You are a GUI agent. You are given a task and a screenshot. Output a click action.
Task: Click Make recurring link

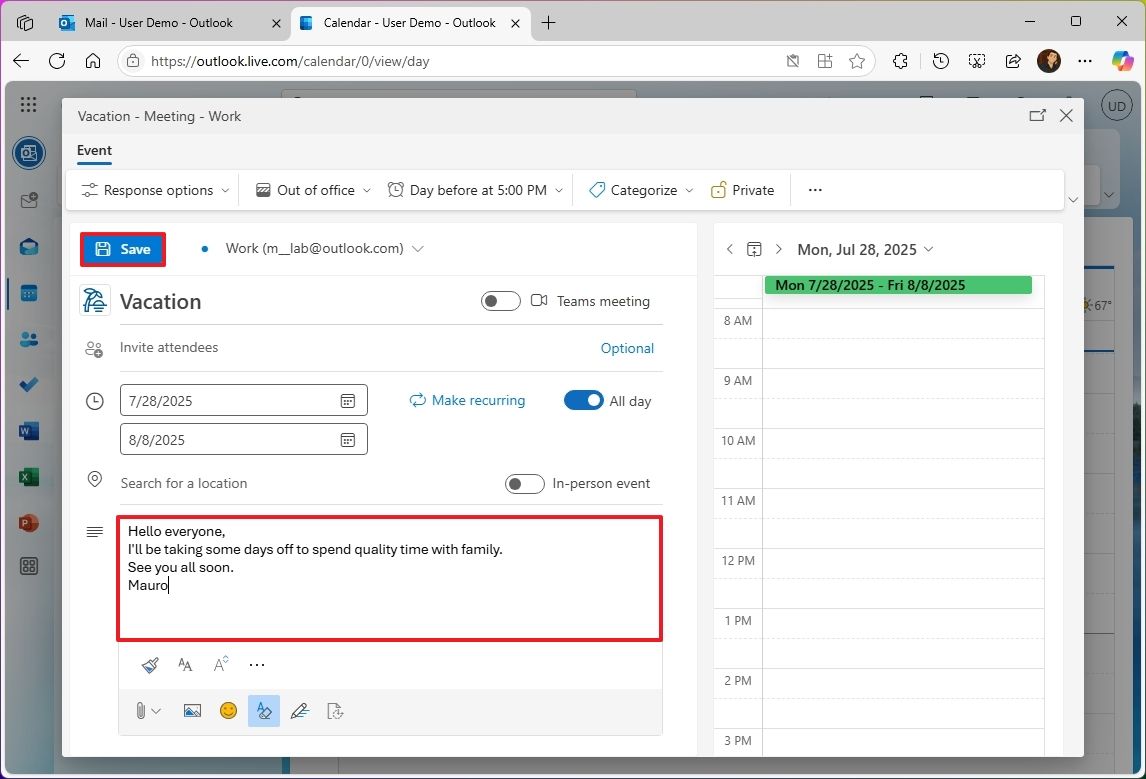click(467, 400)
